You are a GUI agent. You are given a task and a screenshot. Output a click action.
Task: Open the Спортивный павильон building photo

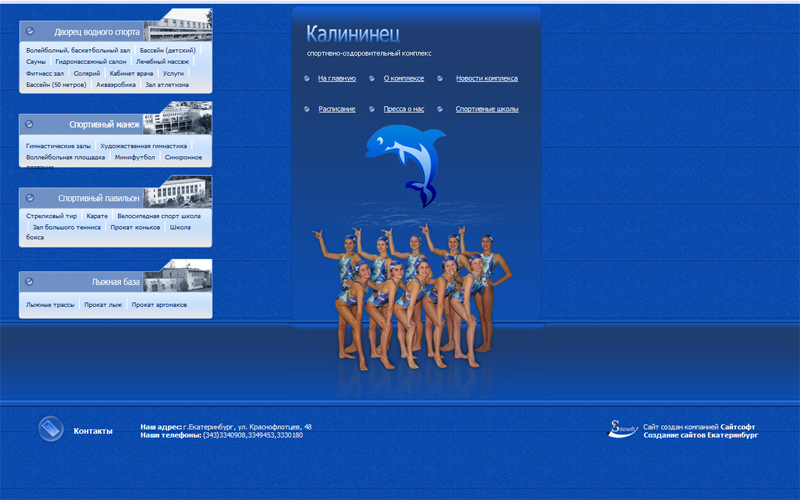tap(178, 192)
